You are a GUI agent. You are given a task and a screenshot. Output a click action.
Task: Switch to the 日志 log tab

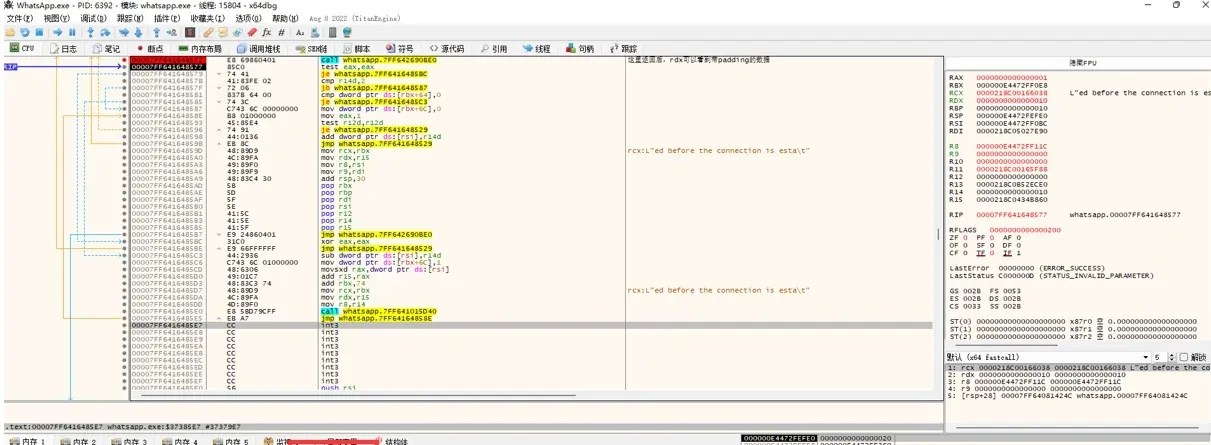pyautogui.click(x=62, y=48)
